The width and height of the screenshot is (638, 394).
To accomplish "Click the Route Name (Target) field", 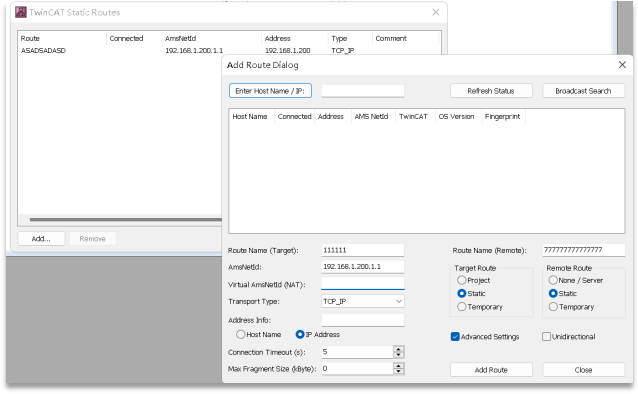I will point(363,250).
